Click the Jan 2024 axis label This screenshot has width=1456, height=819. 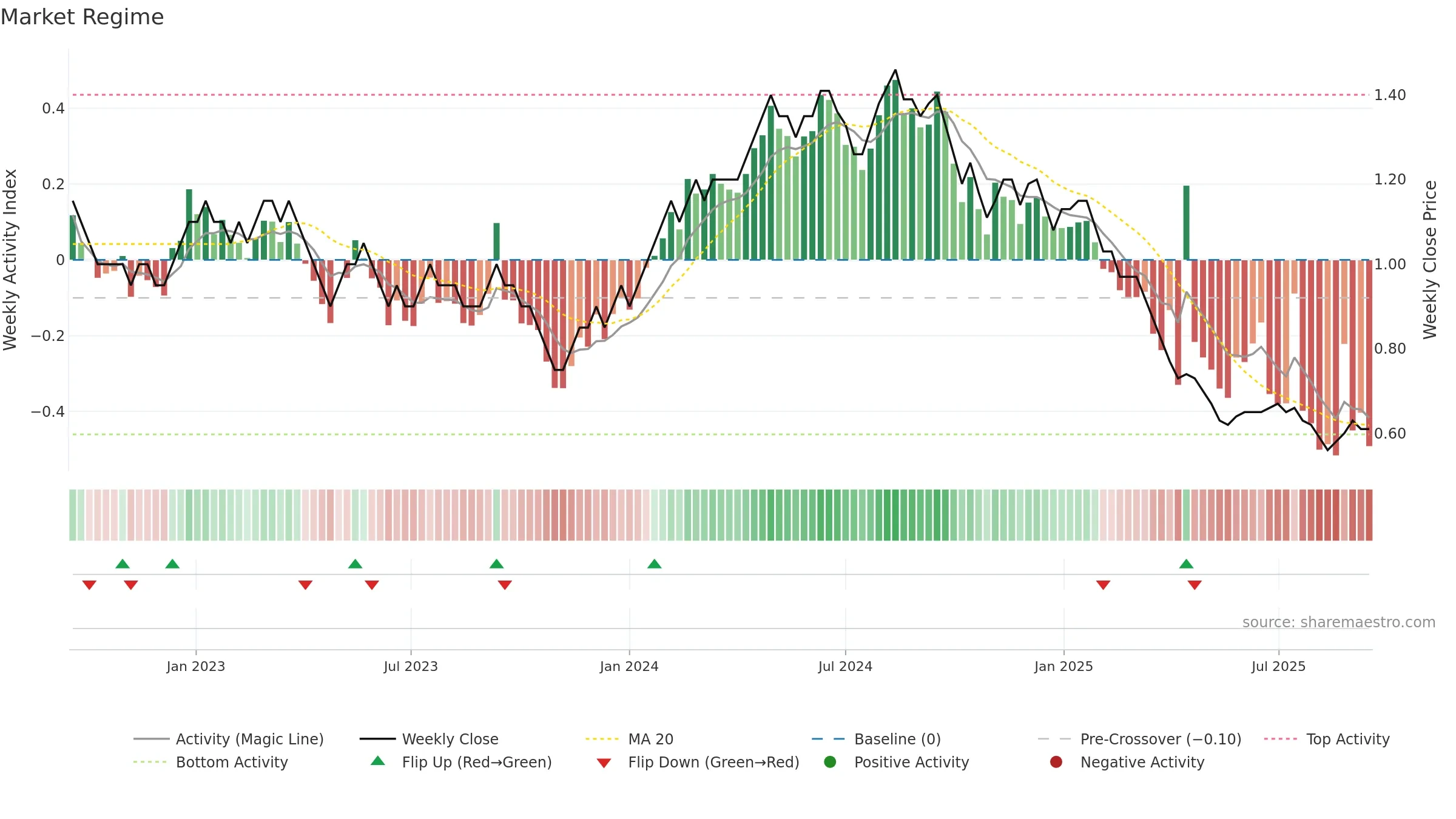(629, 666)
